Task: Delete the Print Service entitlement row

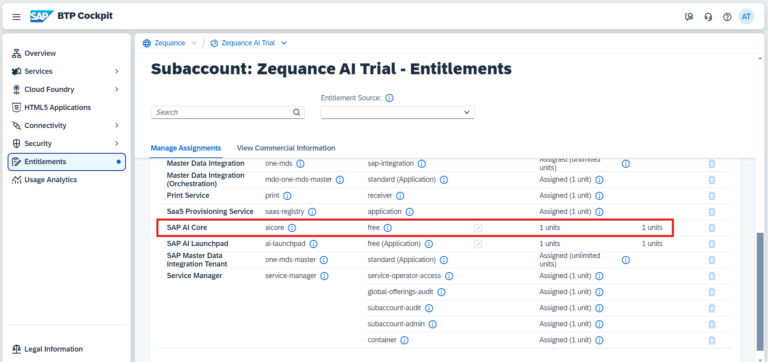Action: (x=712, y=195)
